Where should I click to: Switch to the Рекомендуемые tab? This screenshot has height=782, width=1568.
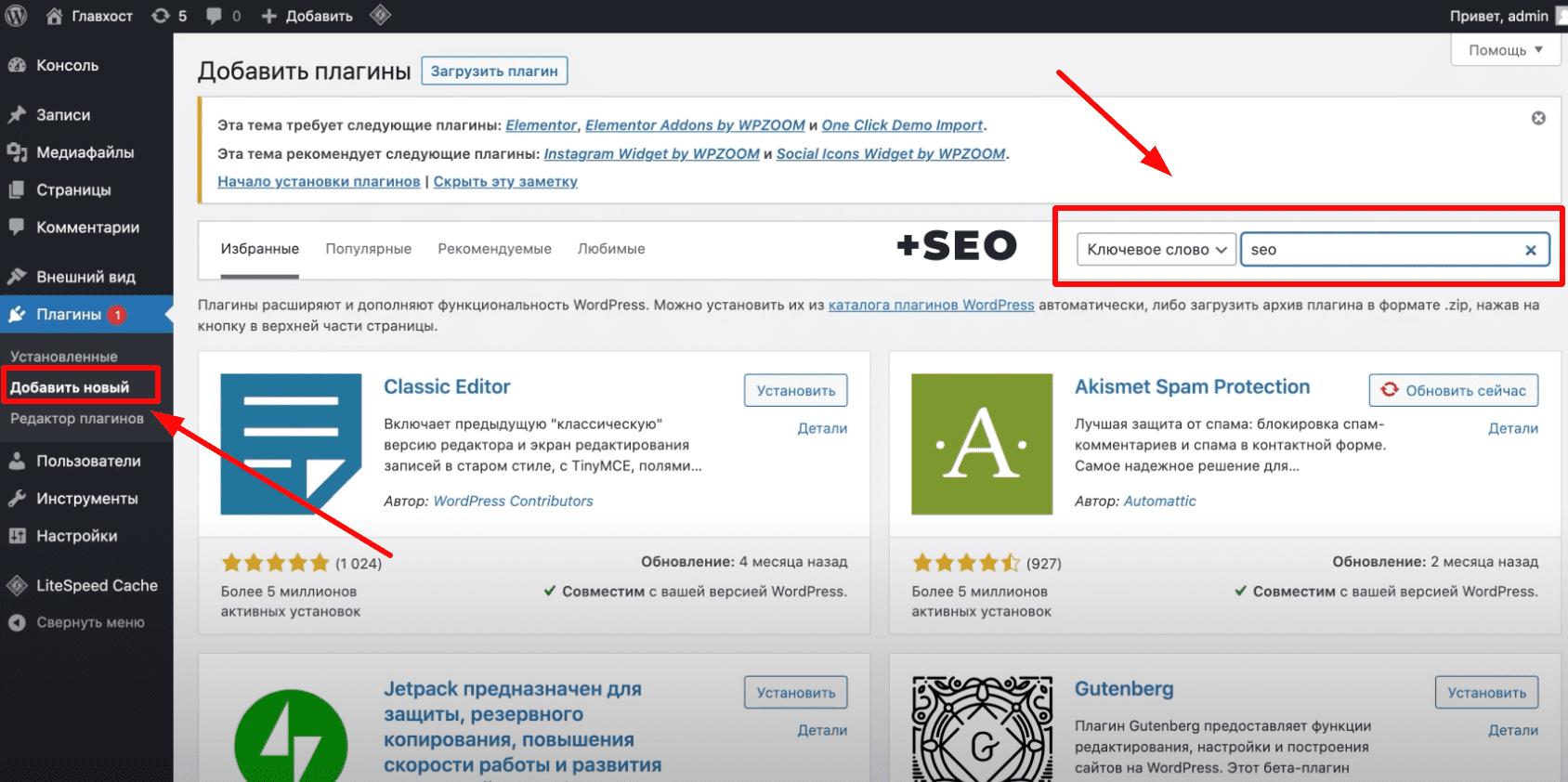pyautogui.click(x=494, y=249)
